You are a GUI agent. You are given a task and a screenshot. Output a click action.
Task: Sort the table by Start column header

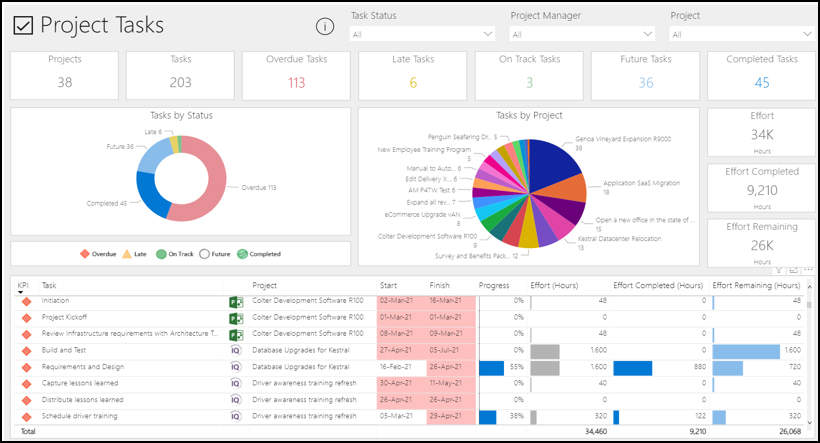[x=389, y=286]
